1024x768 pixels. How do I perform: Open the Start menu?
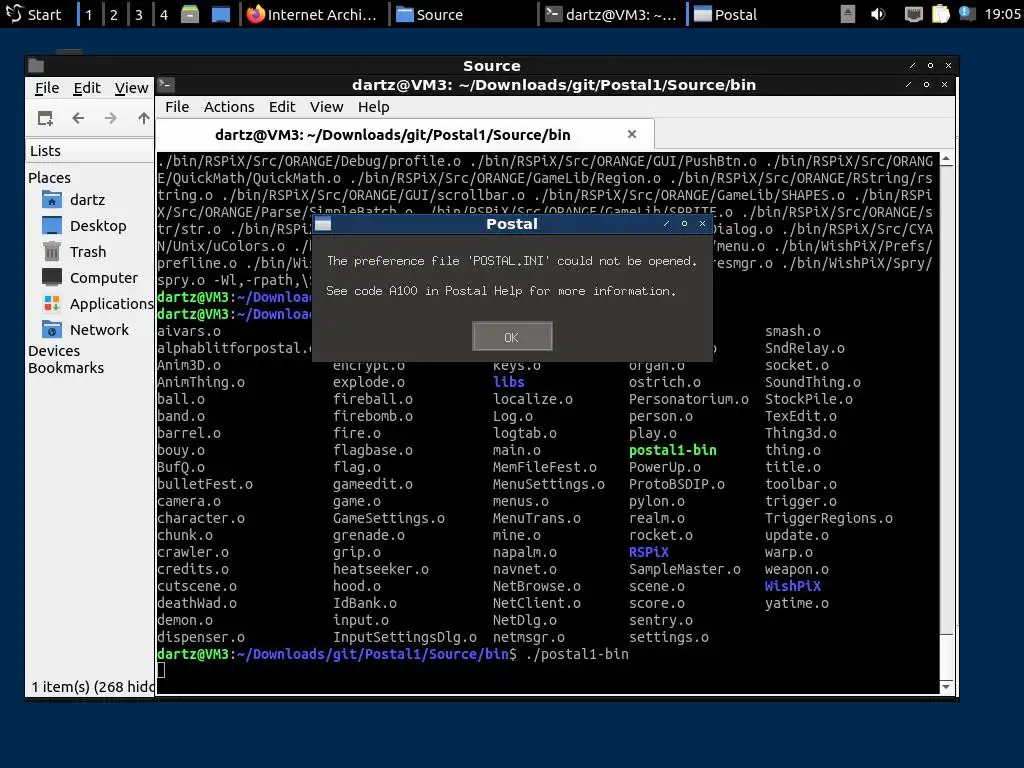(x=33, y=14)
